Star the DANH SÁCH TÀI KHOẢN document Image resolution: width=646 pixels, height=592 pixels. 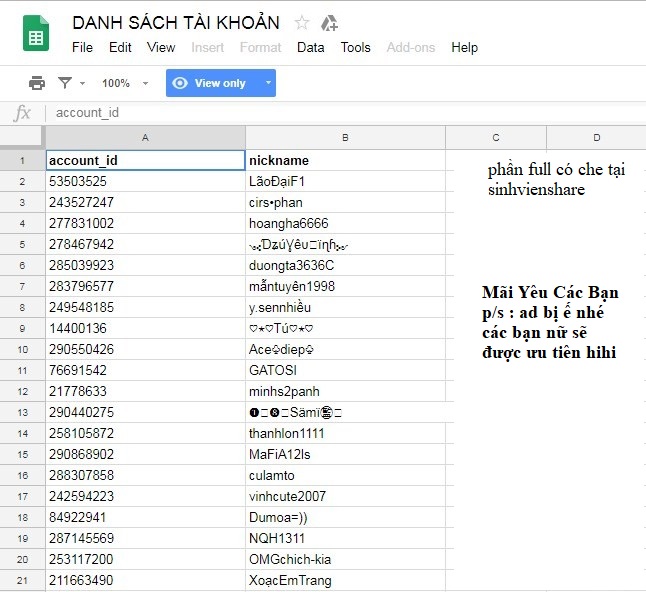coord(302,23)
